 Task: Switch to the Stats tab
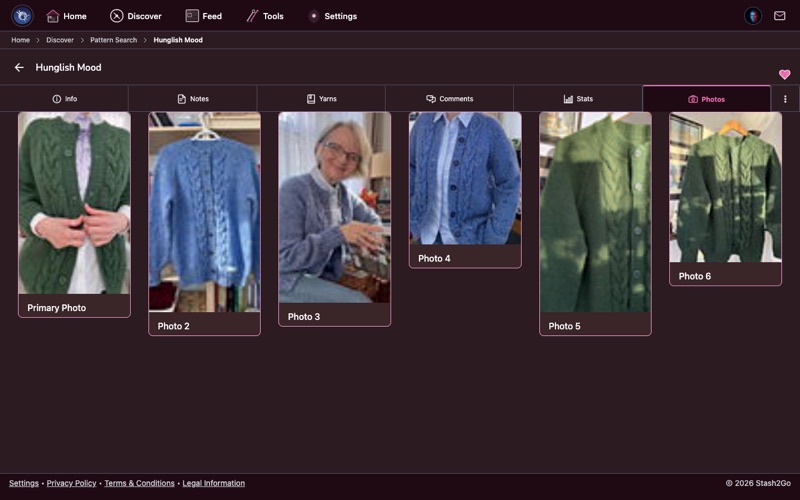[x=578, y=99]
